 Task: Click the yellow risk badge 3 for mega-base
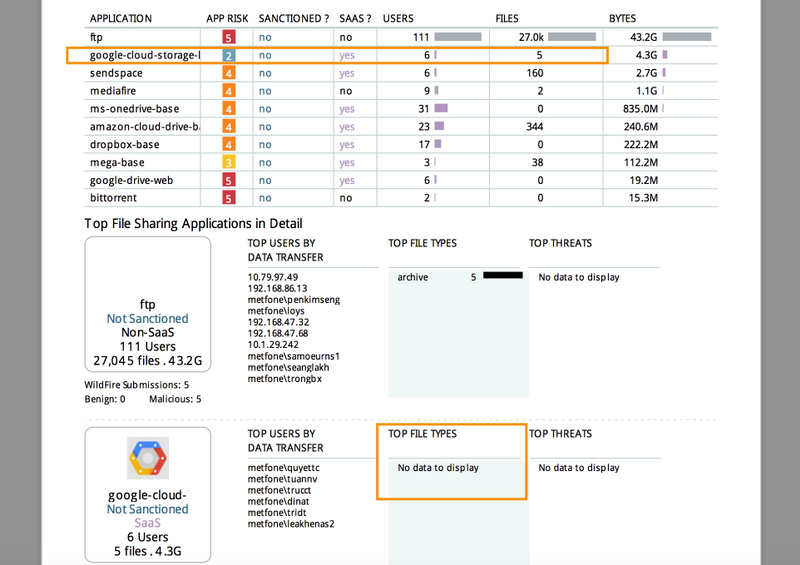(x=229, y=162)
